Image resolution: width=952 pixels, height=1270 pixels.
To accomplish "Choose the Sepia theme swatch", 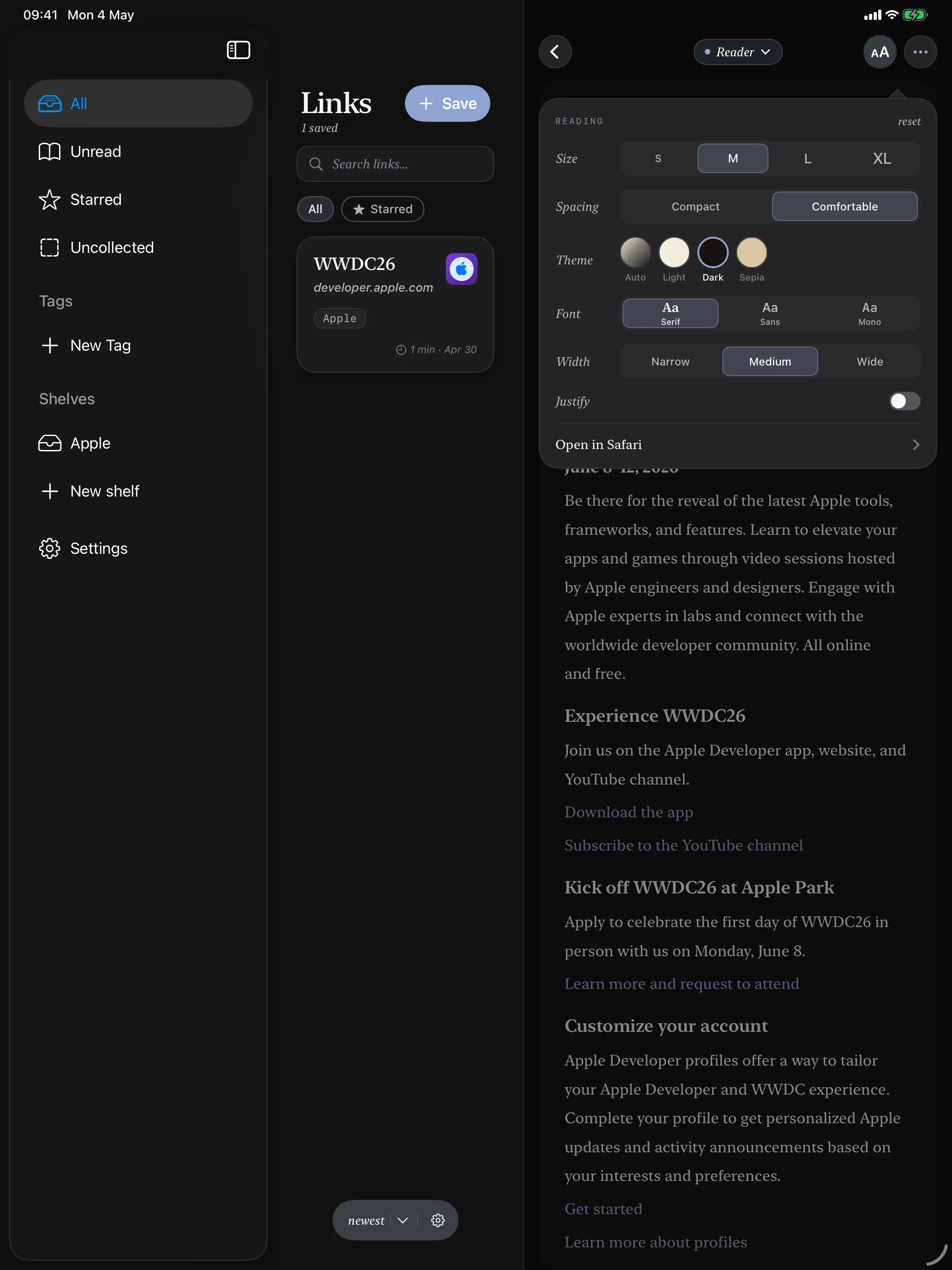I will [752, 252].
